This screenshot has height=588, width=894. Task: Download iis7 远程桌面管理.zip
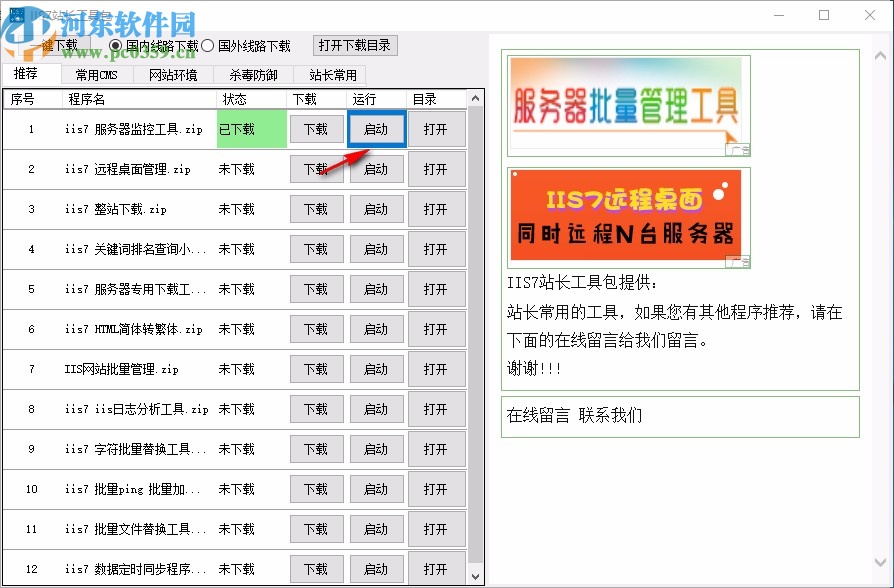(316, 168)
